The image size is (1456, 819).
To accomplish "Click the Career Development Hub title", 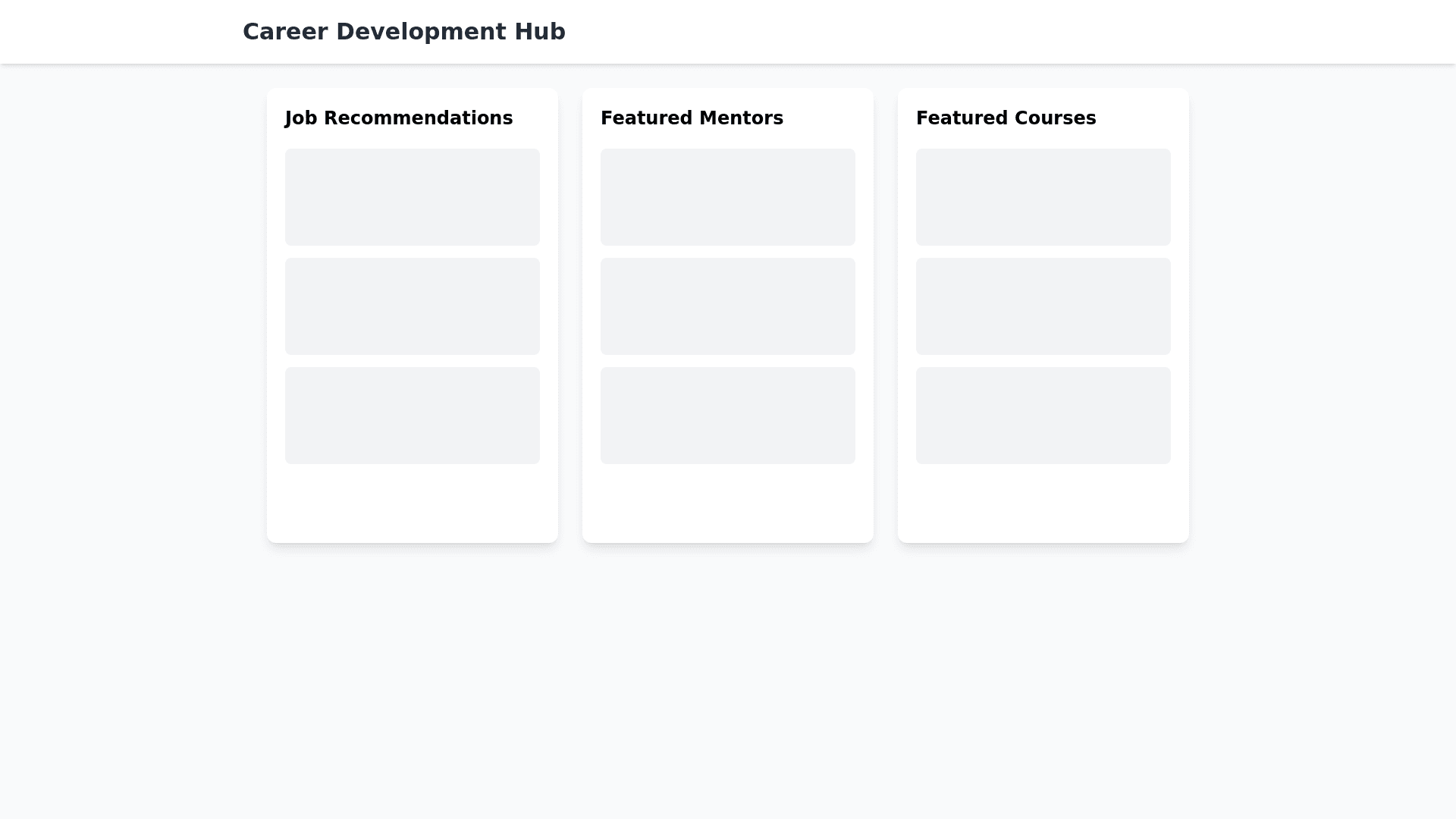I will (403, 32).
